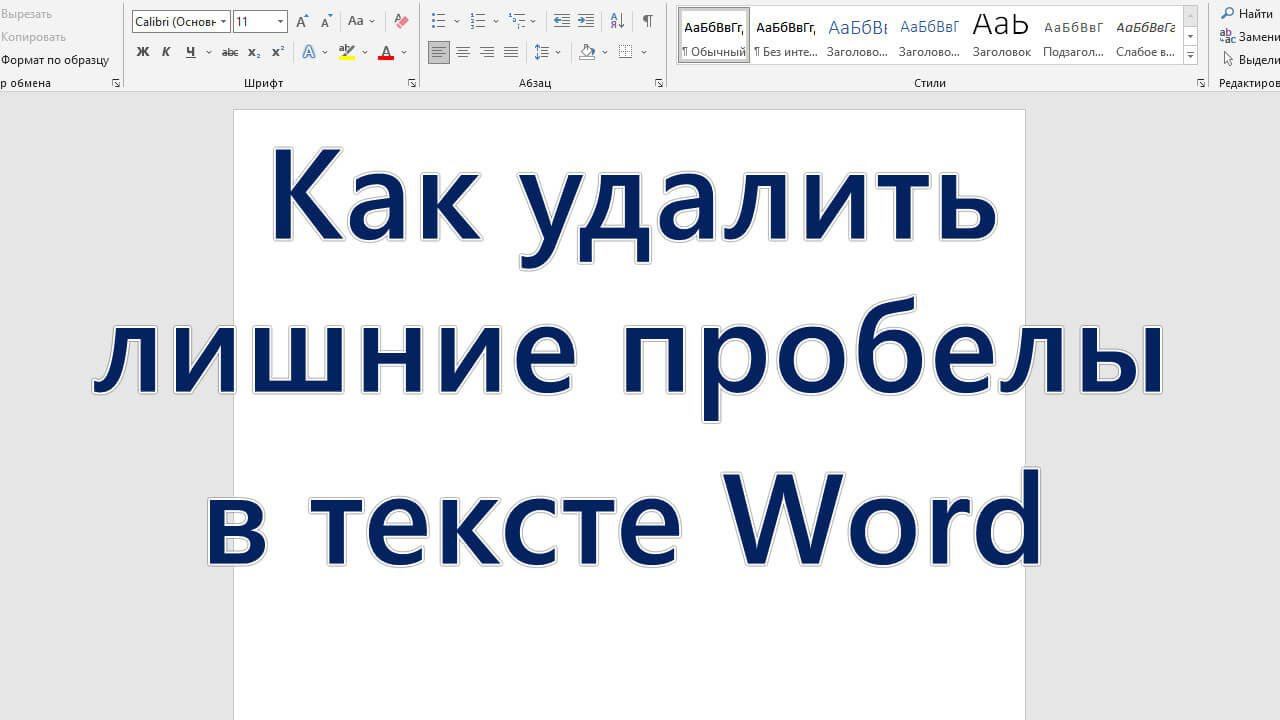Click the Найти button label
The image size is (1280, 720).
1256,14
